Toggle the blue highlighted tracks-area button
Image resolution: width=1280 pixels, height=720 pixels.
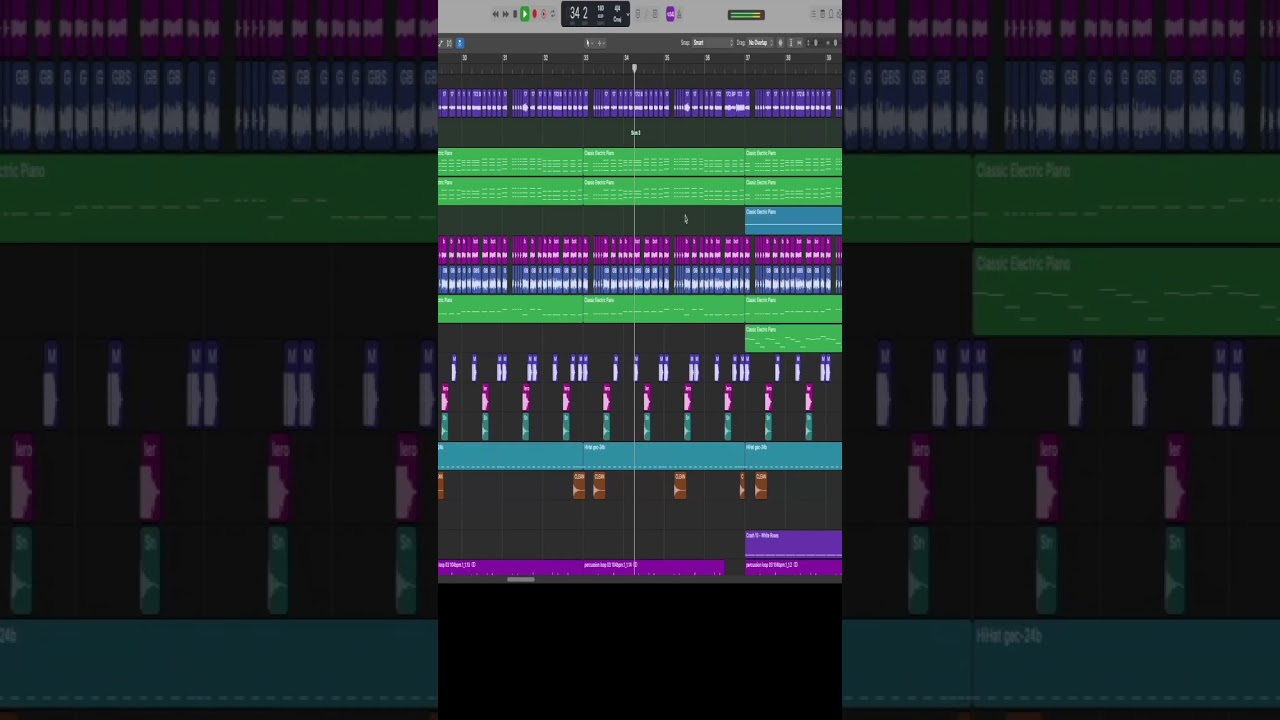[460, 43]
